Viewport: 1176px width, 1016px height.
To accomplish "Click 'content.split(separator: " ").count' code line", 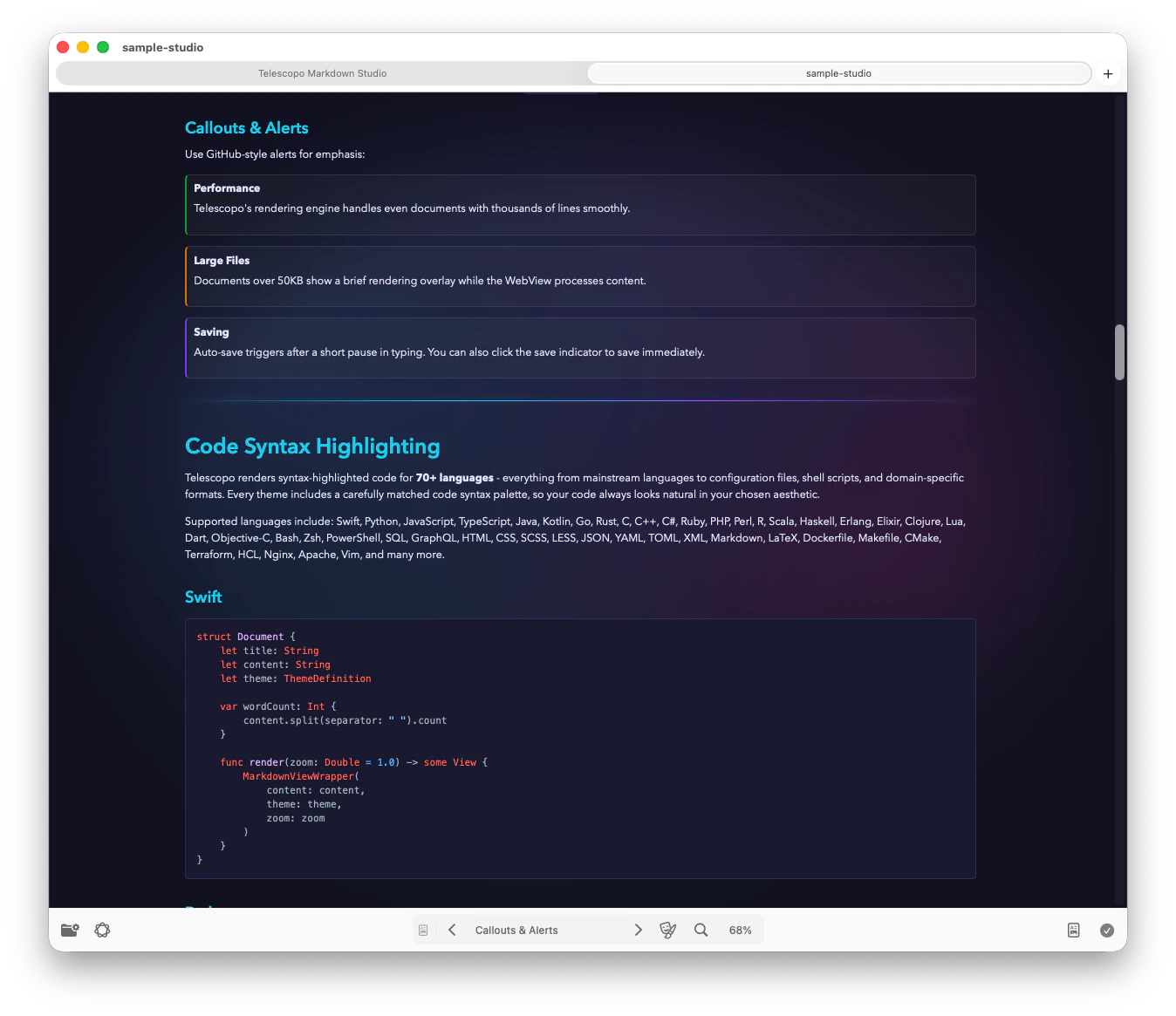I will tap(345, 720).
